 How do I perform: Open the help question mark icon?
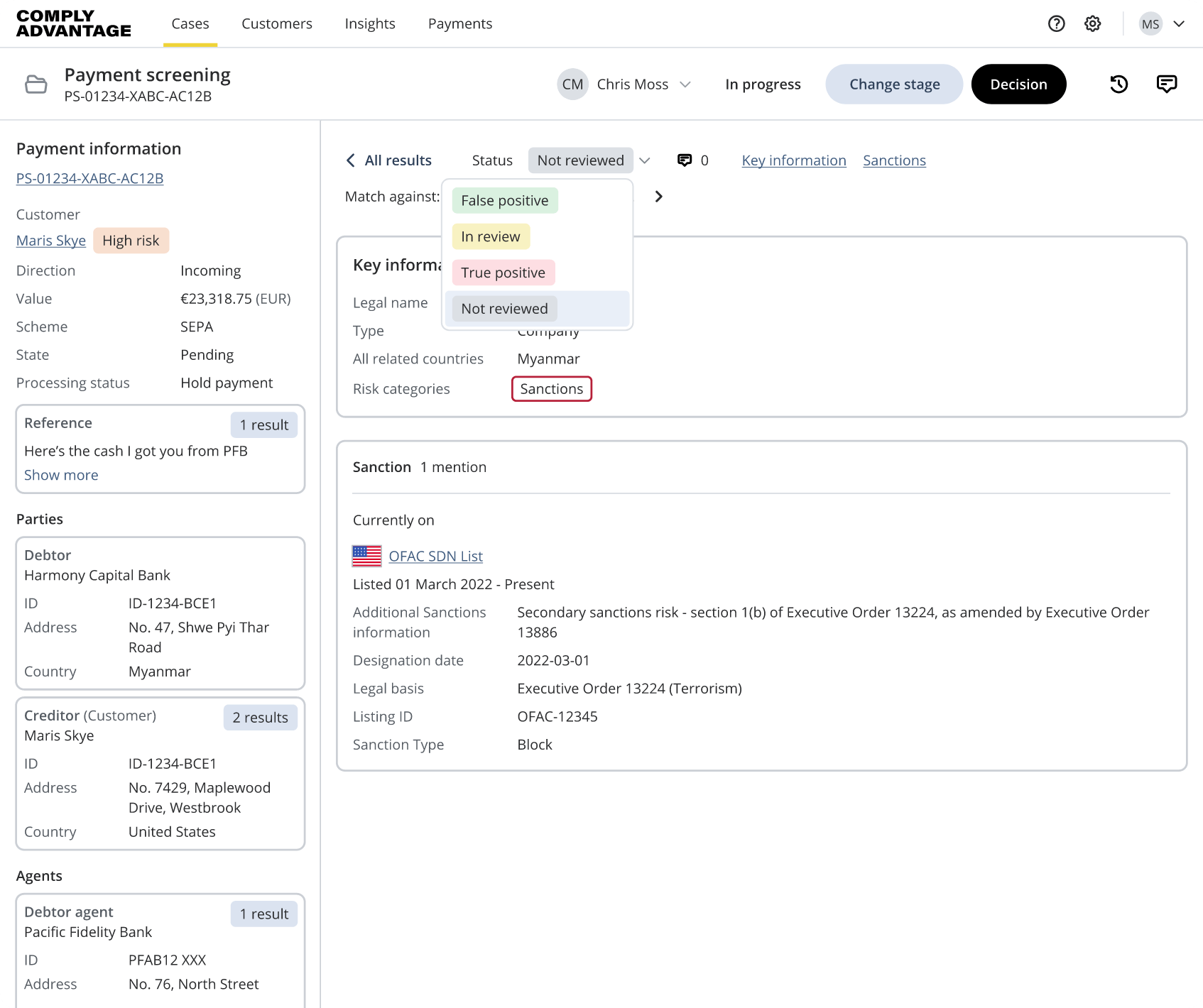[x=1056, y=23]
